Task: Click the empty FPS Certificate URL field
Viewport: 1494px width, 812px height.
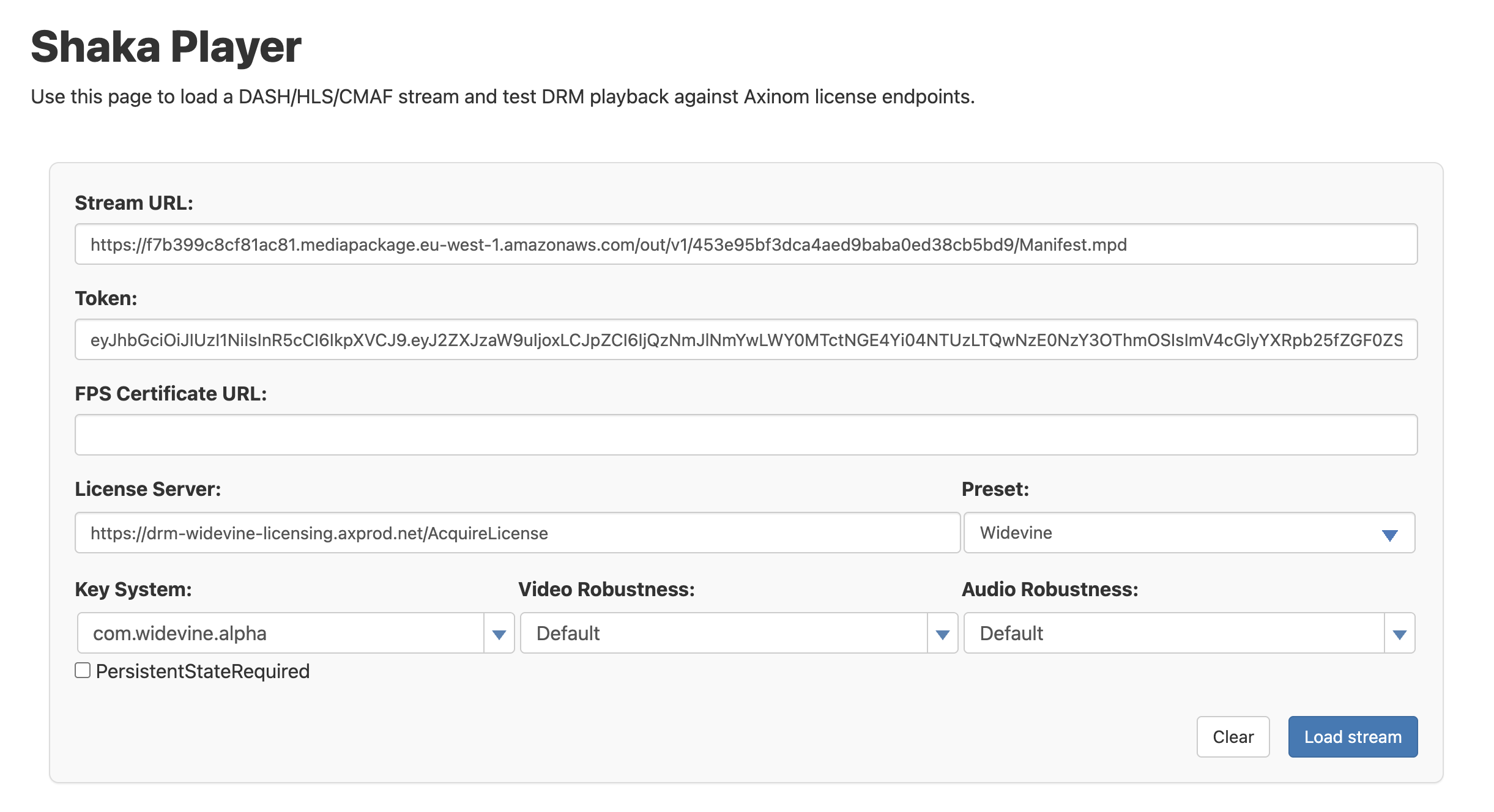Action: 746,435
